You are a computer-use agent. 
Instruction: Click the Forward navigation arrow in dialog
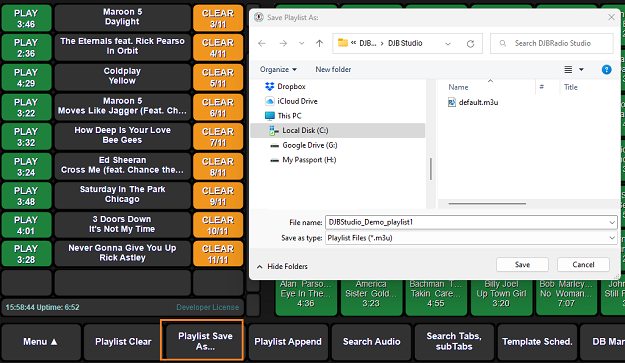pos(283,43)
